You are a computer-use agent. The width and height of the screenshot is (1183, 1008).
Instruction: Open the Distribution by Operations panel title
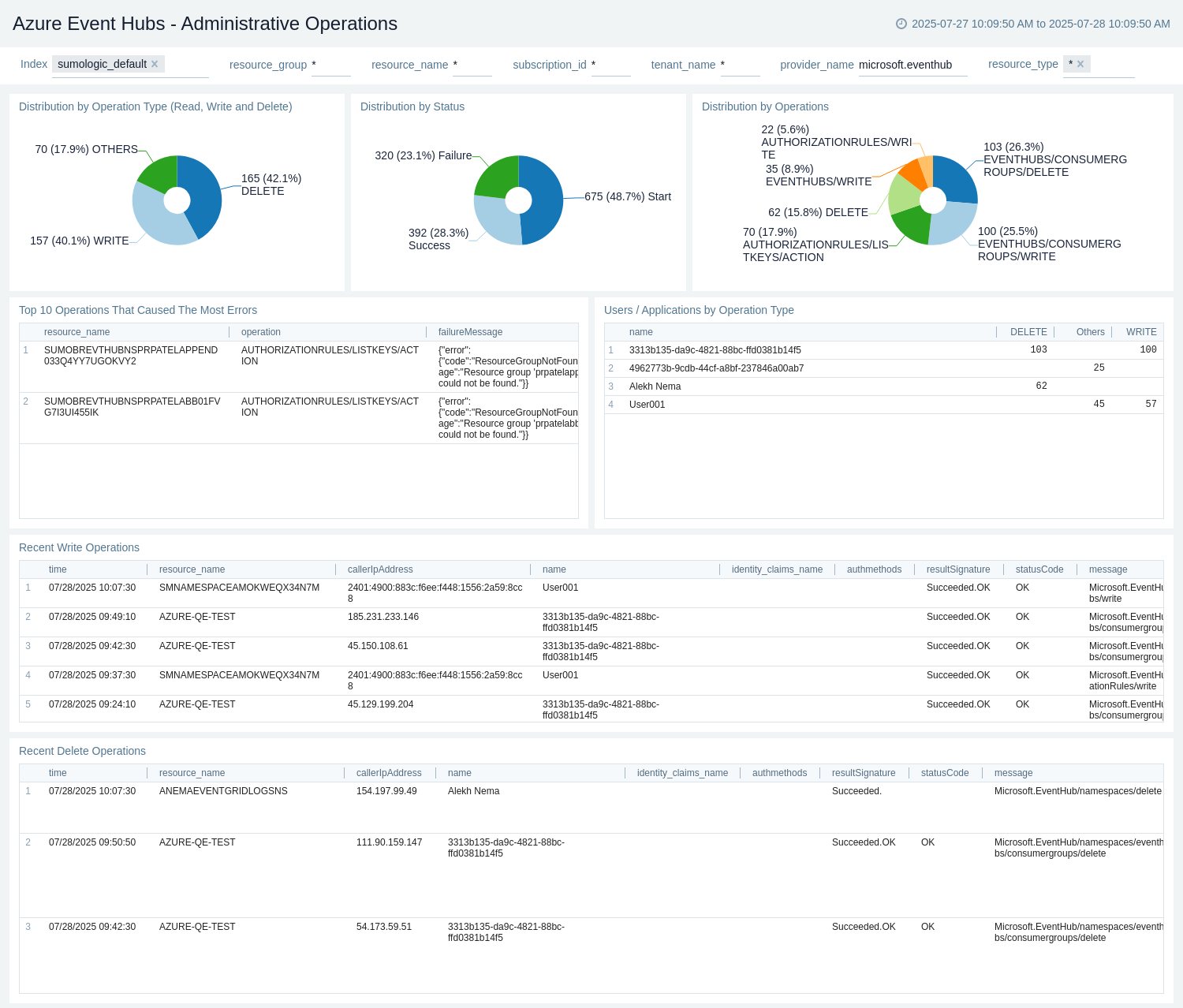[x=765, y=106]
